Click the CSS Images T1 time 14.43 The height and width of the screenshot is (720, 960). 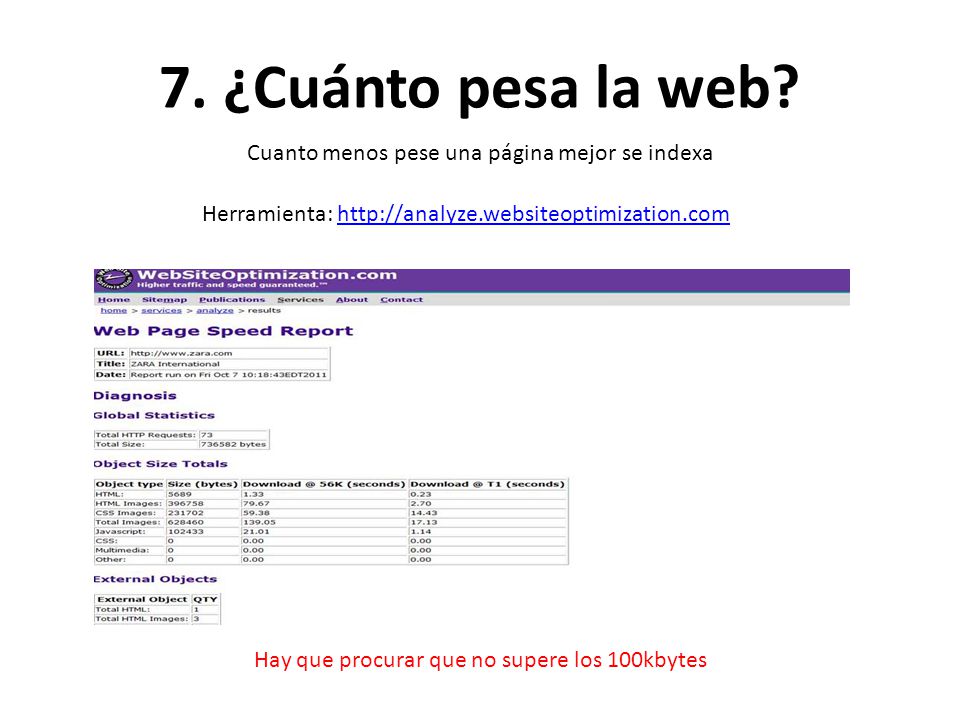[424, 513]
